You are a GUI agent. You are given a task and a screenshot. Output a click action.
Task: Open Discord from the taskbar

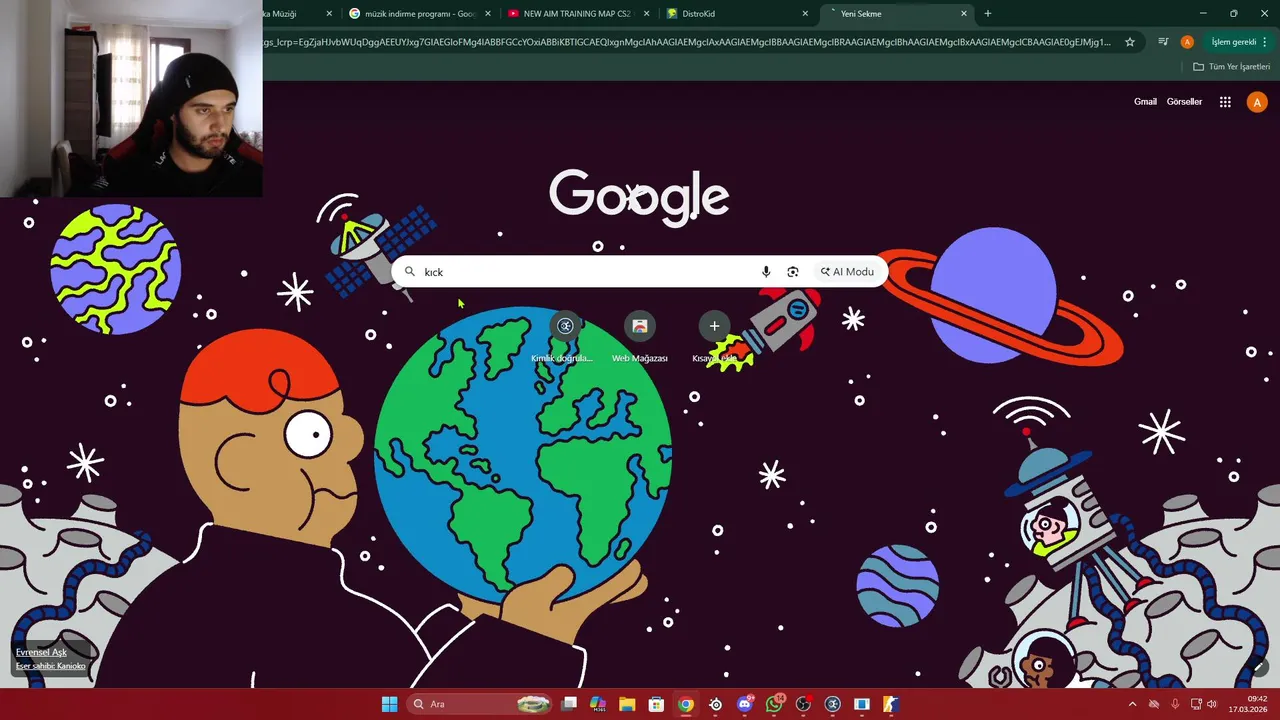click(x=744, y=704)
